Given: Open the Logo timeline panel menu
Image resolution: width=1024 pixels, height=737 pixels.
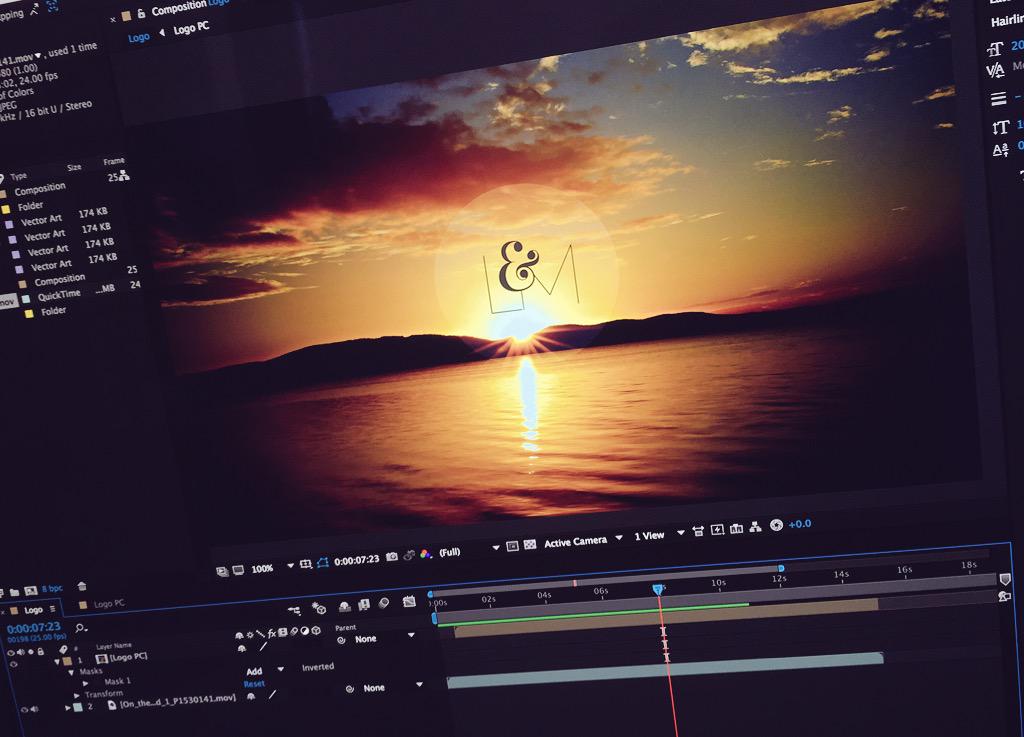Looking at the screenshot, I should [x=53, y=608].
